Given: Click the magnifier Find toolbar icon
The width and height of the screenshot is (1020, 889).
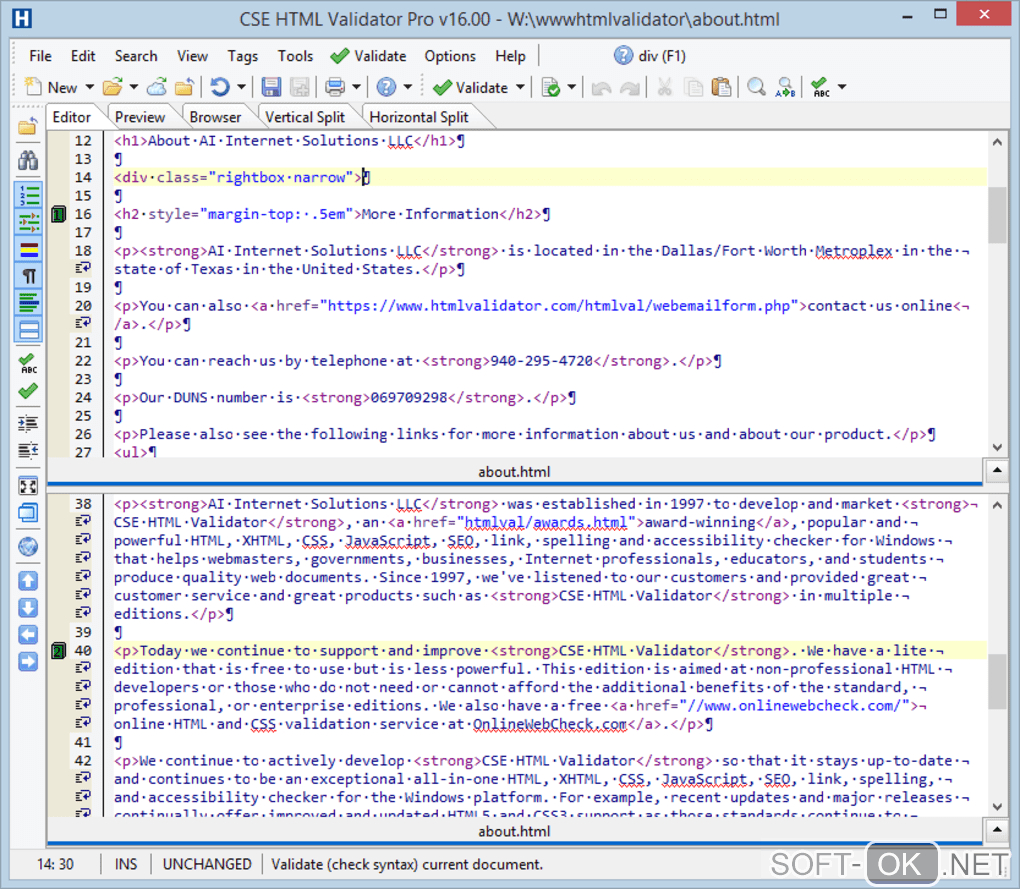Looking at the screenshot, I should [x=757, y=87].
